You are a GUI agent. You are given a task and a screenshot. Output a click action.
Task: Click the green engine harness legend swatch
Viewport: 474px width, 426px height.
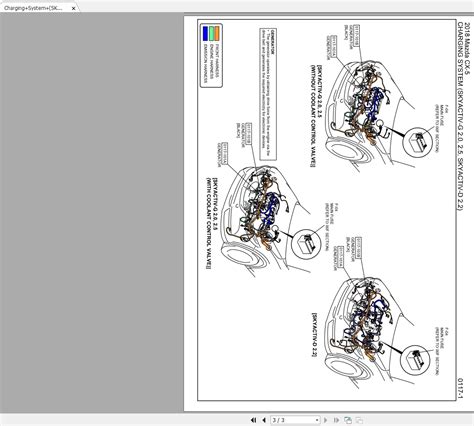click(211, 33)
